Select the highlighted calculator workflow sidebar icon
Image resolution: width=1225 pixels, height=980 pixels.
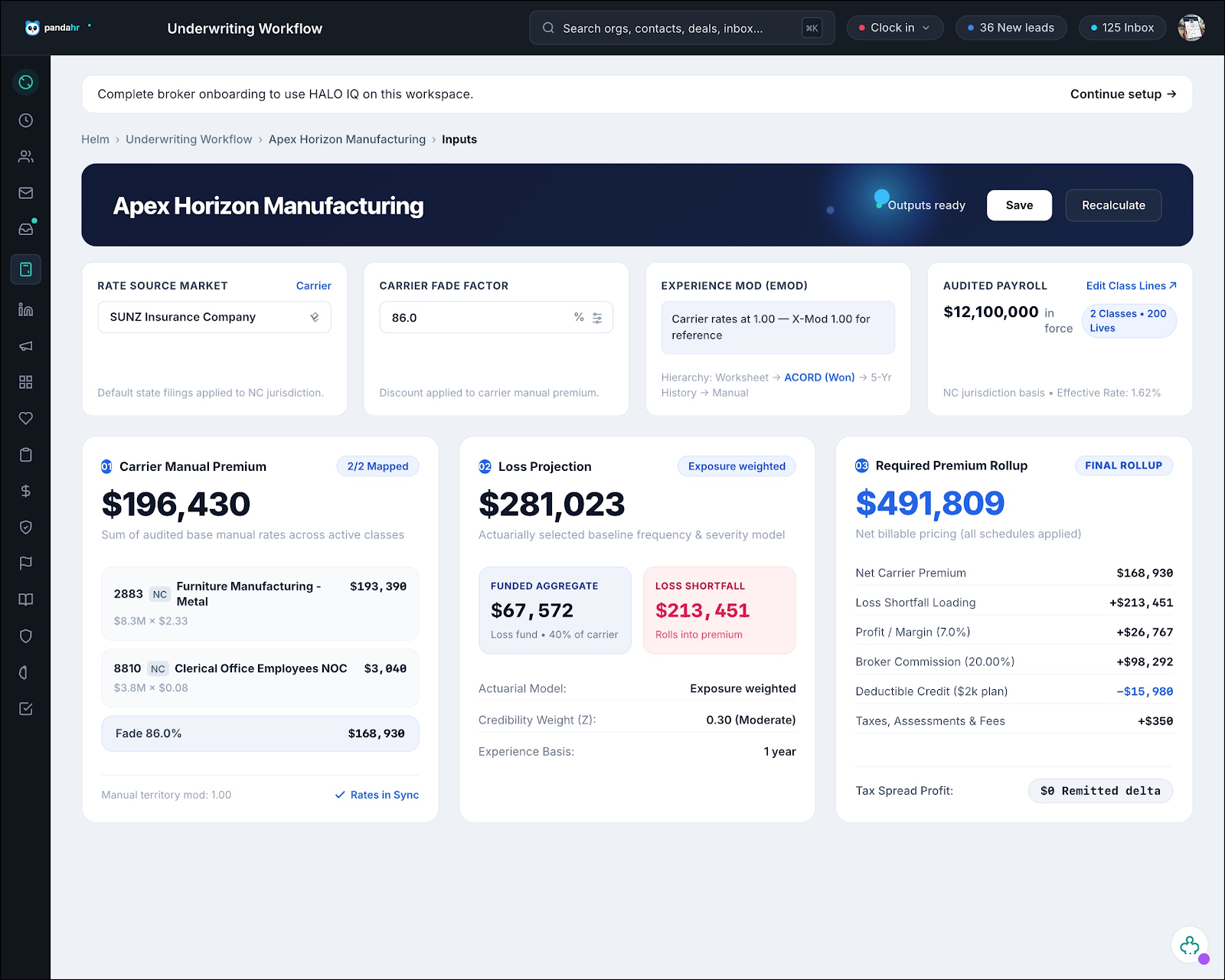click(26, 269)
